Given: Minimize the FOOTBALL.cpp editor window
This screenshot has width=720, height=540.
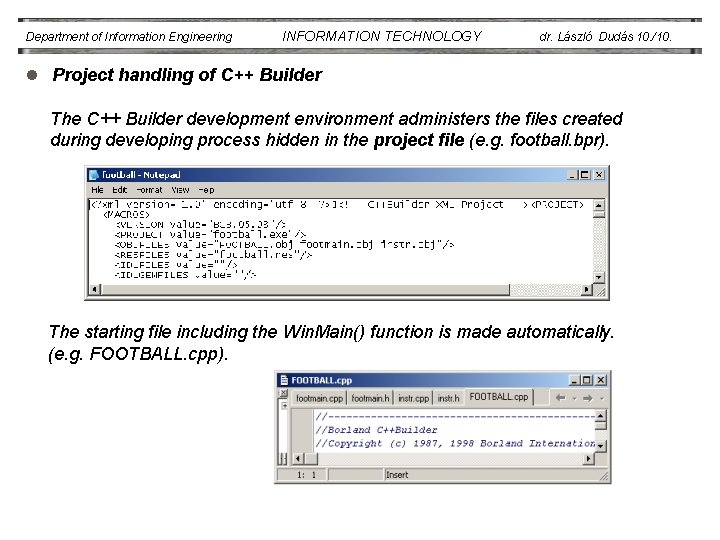Looking at the screenshot, I should coord(574,380).
